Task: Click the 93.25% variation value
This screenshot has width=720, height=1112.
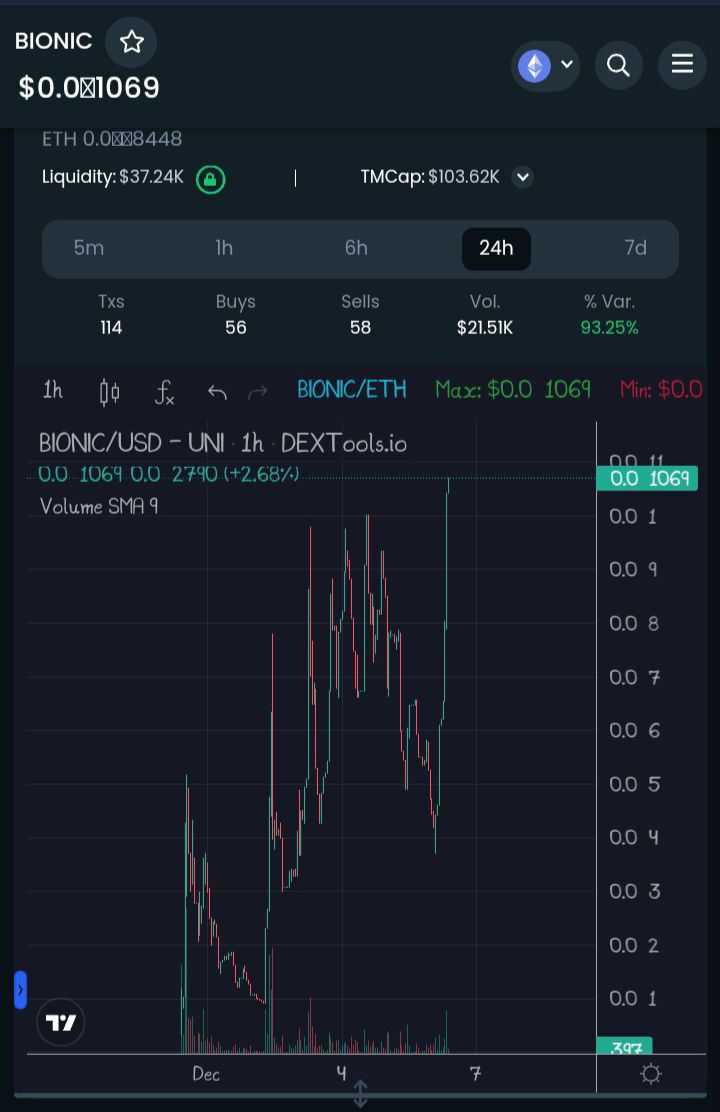Action: 609,328
